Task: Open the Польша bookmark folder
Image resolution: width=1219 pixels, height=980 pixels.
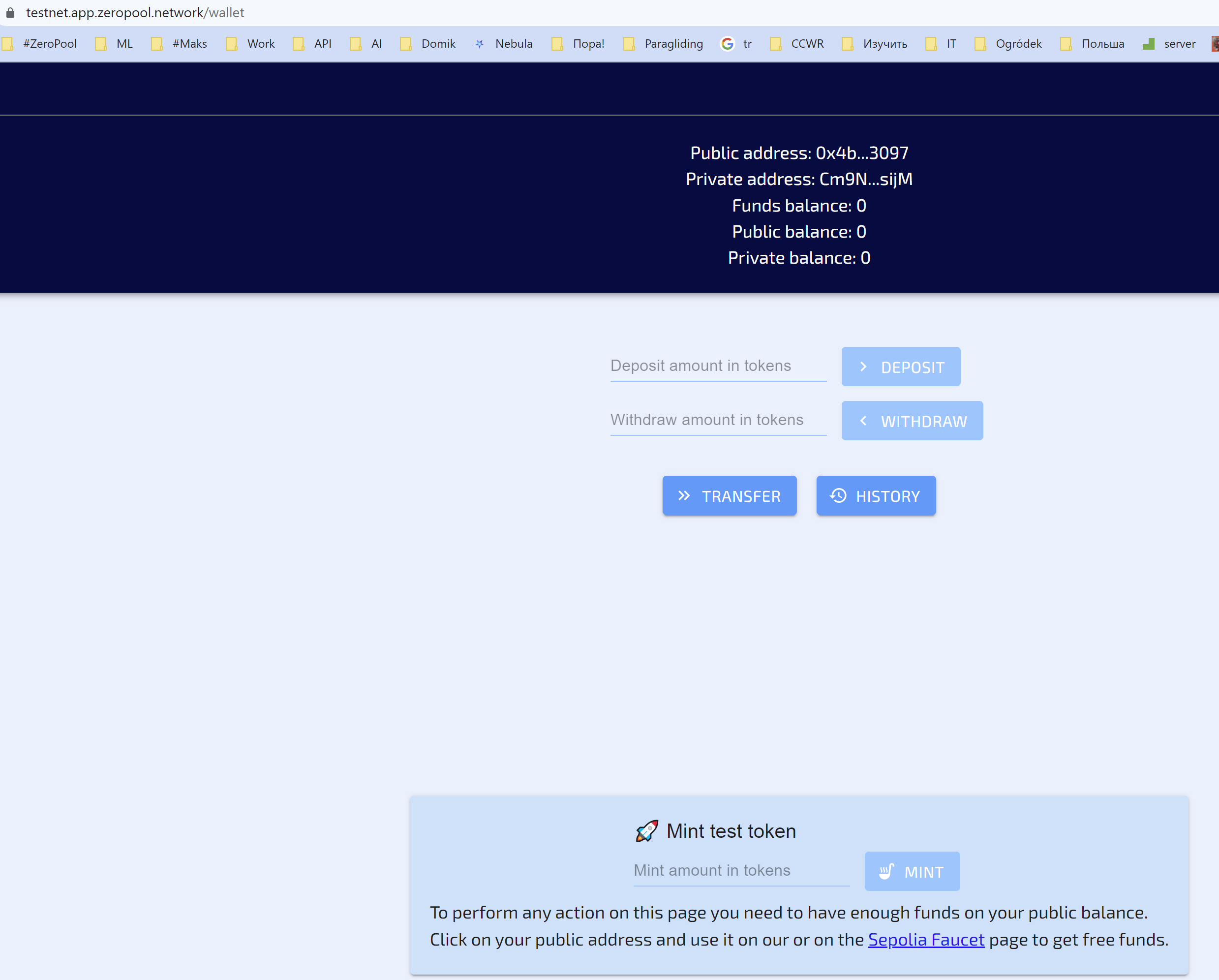Action: tap(1093, 44)
